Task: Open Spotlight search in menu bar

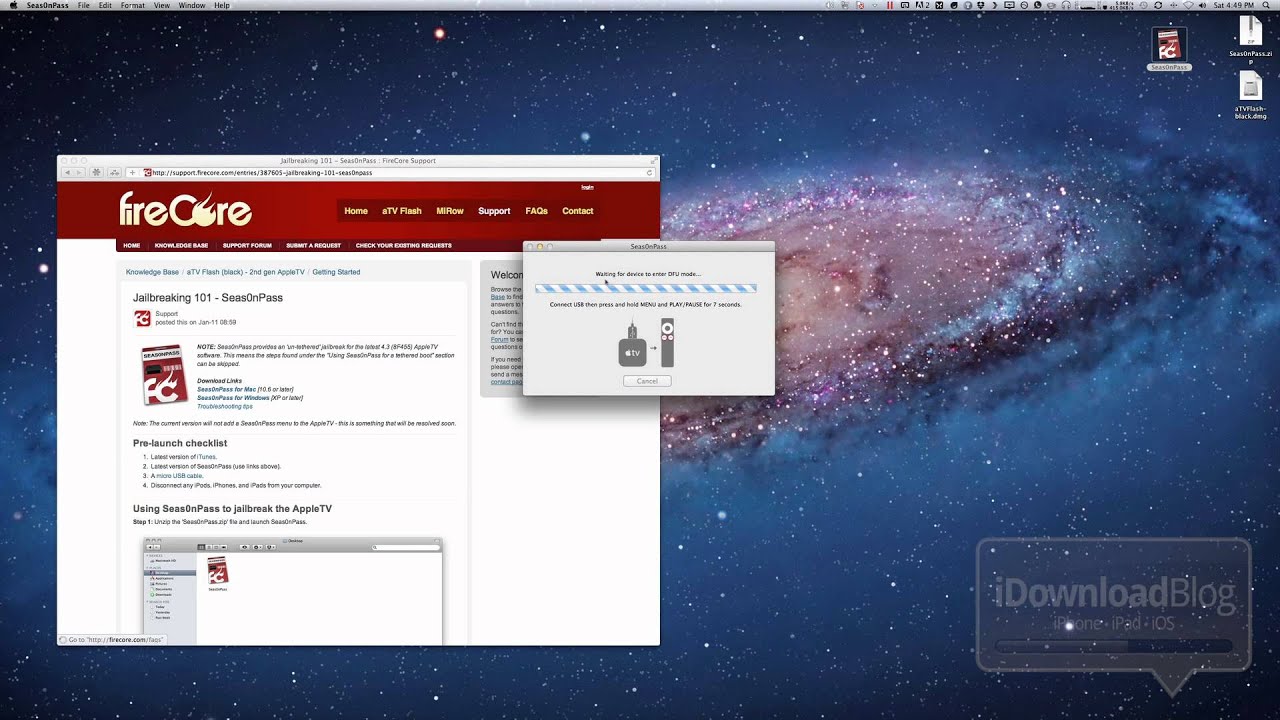Action: tap(1265, 5)
